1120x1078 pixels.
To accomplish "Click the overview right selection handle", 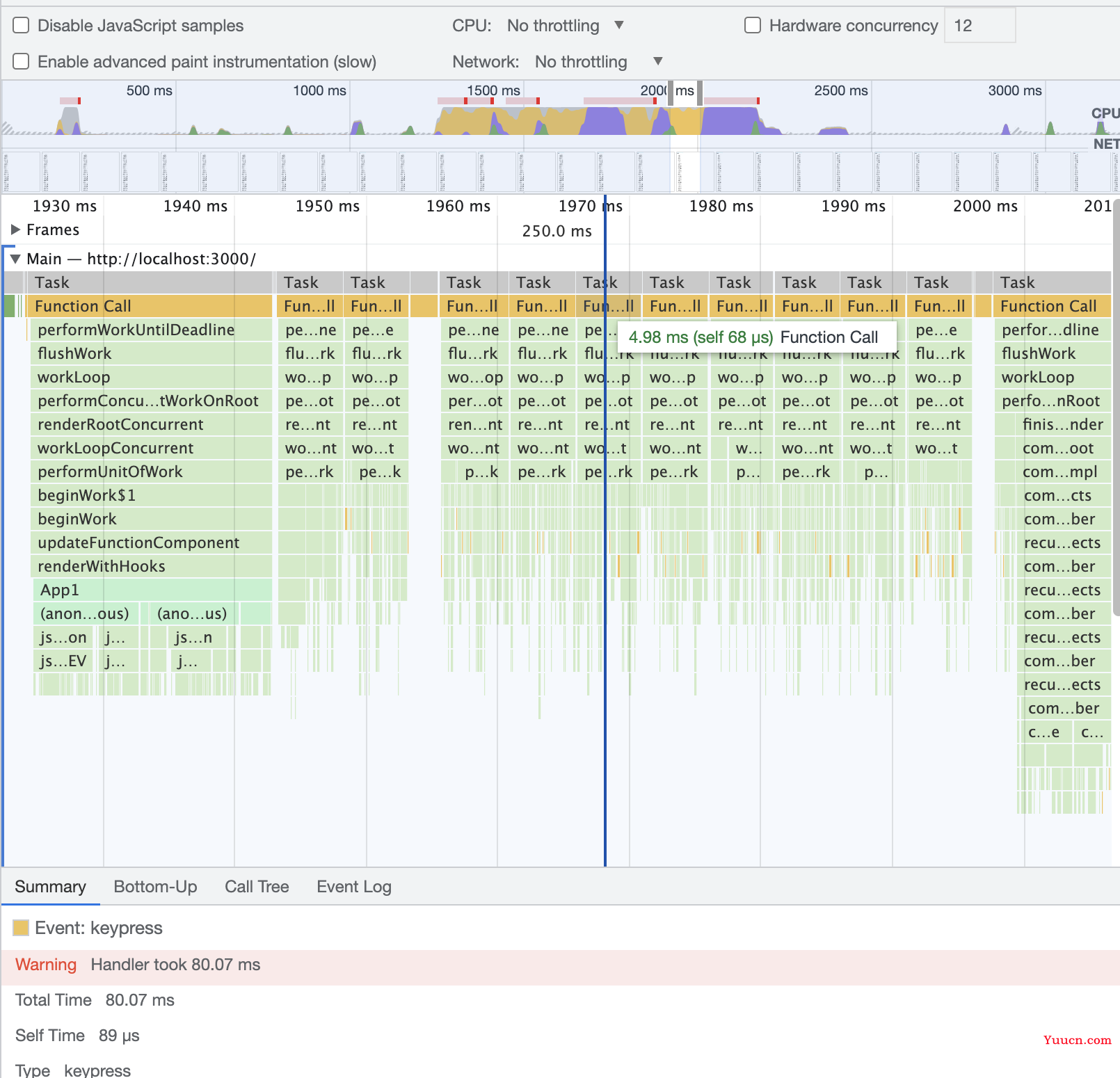I will click(700, 92).
